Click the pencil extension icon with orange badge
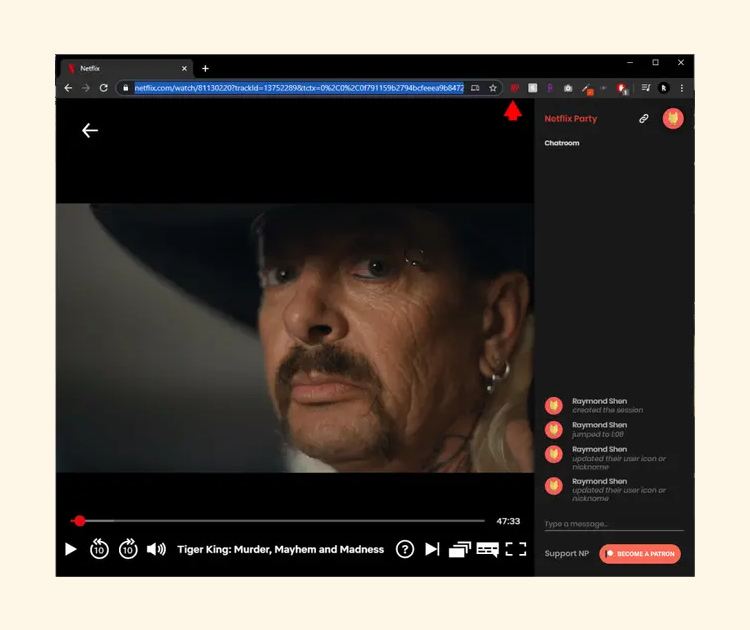The image size is (750, 630). [587, 89]
